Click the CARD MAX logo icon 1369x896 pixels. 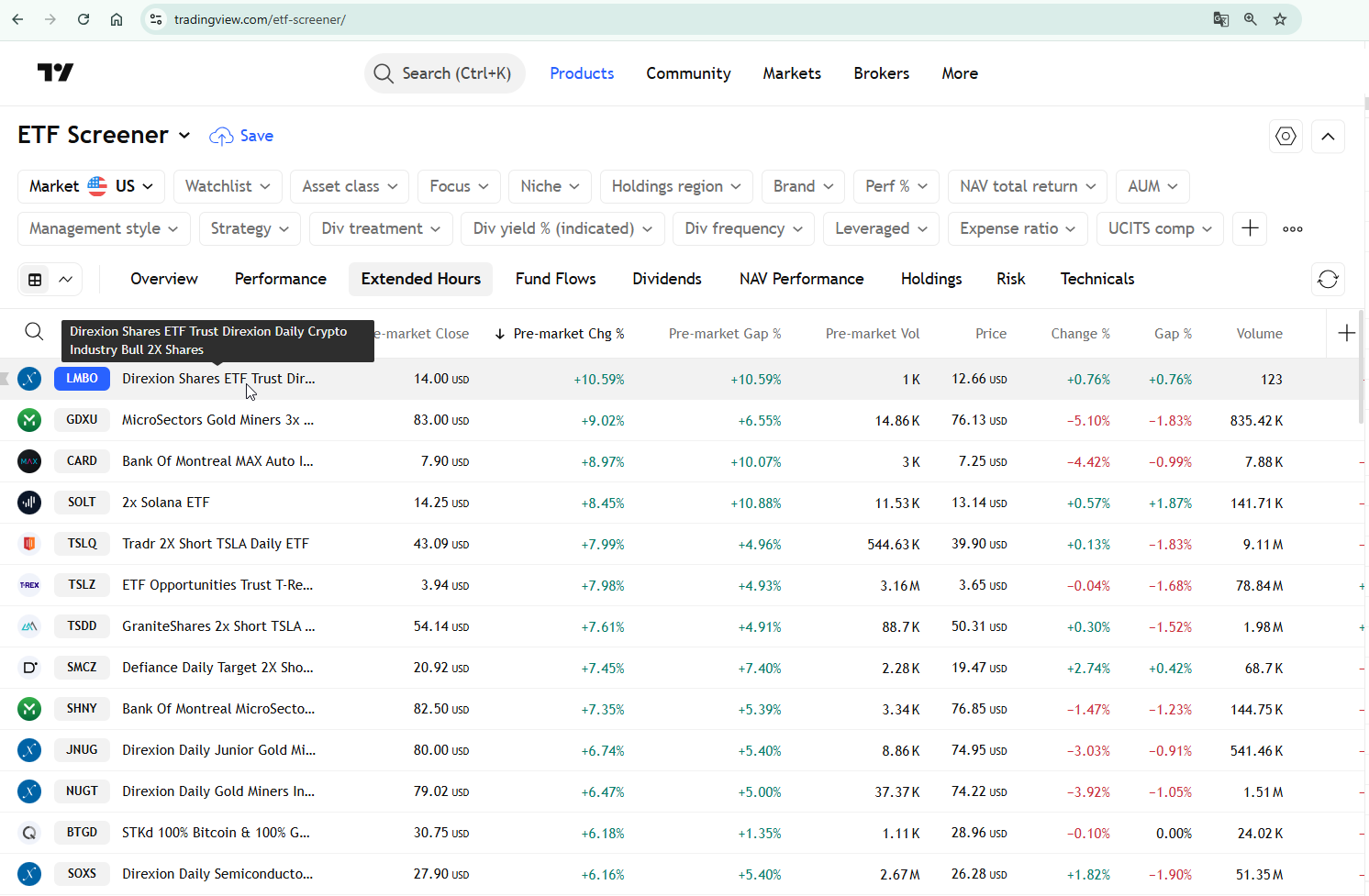[x=29, y=461]
